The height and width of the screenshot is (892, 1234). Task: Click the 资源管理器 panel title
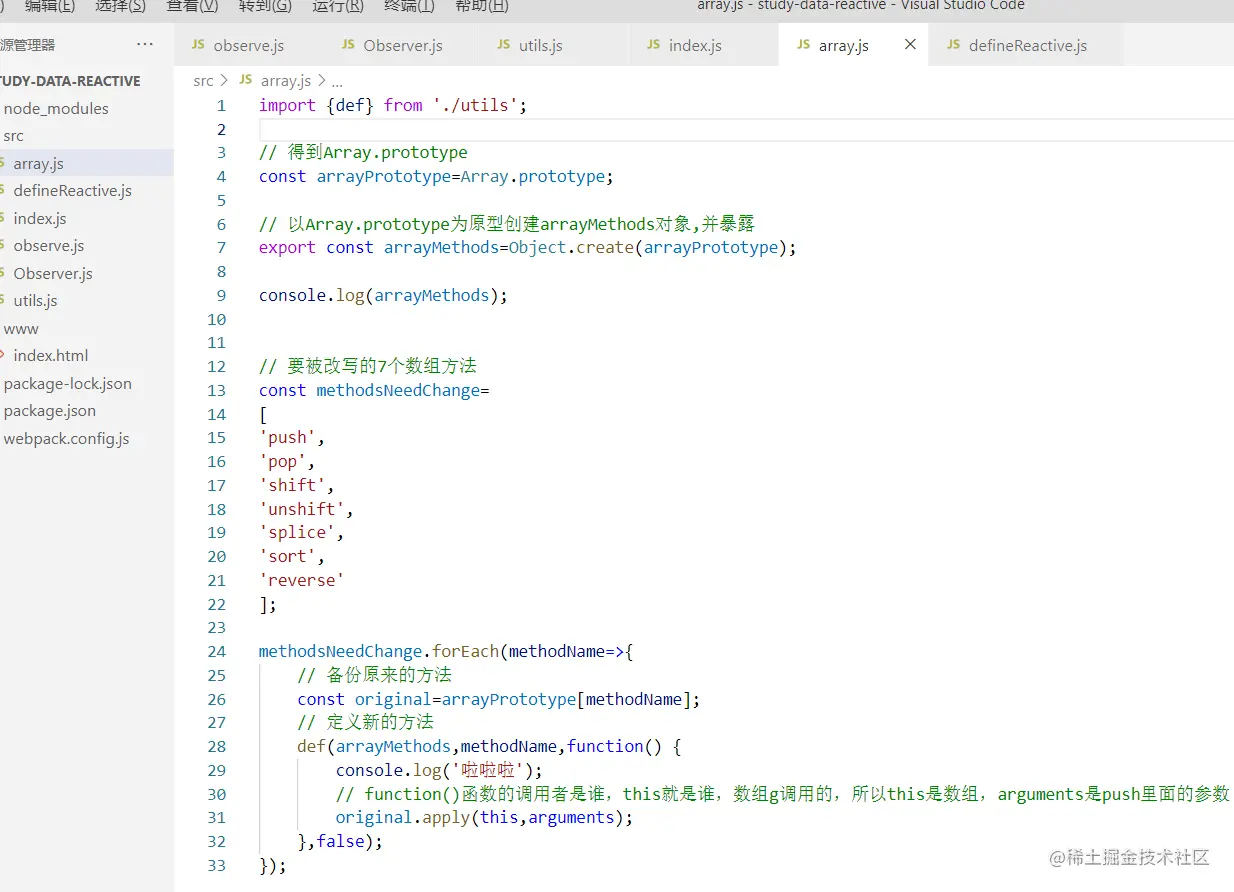[x=28, y=45]
